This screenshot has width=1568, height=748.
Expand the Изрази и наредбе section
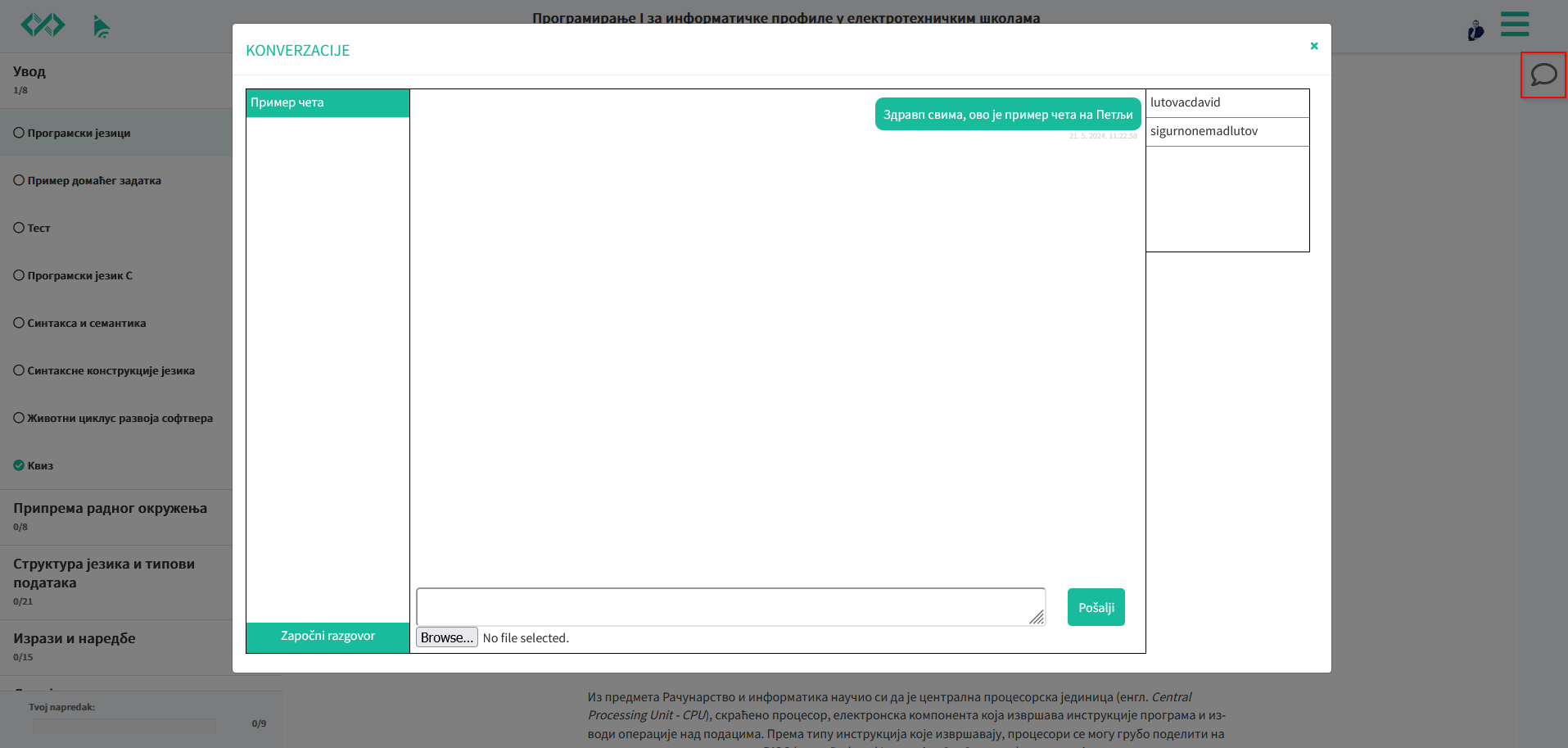point(74,639)
